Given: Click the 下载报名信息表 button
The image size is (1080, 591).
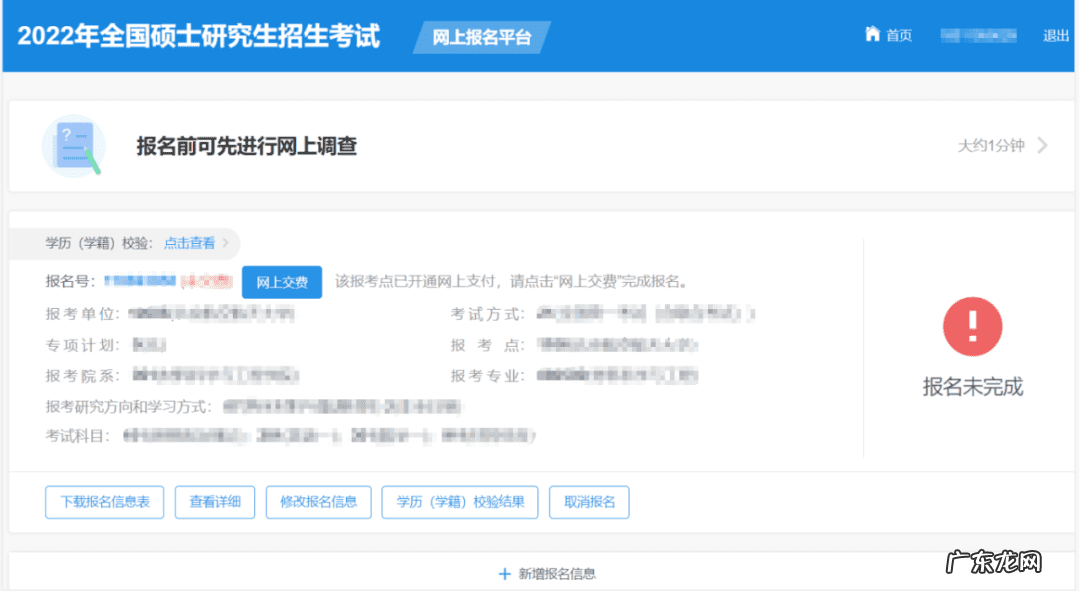Looking at the screenshot, I should click(x=104, y=502).
